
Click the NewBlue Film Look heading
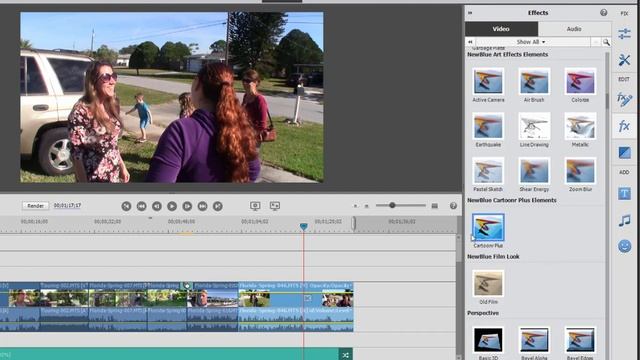coord(493,256)
